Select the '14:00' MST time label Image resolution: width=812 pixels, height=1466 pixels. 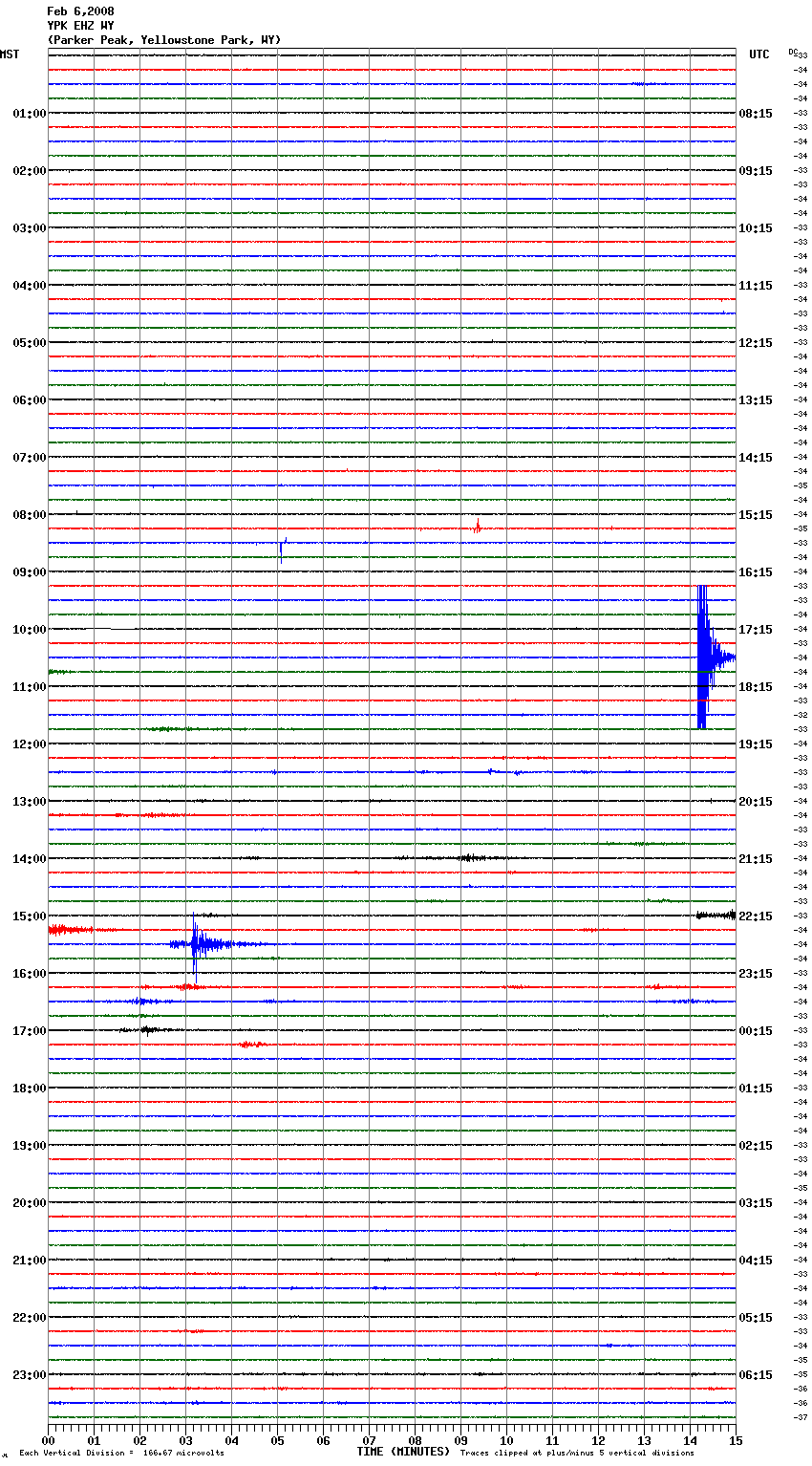tap(30, 859)
